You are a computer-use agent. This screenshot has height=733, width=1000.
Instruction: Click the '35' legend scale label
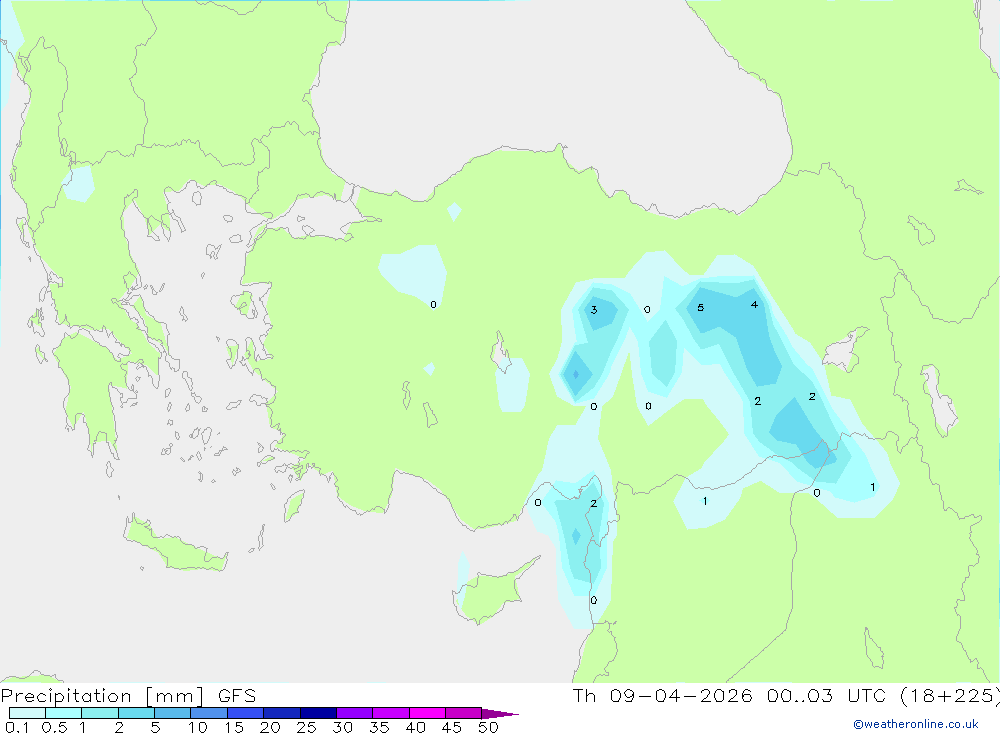(x=379, y=727)
